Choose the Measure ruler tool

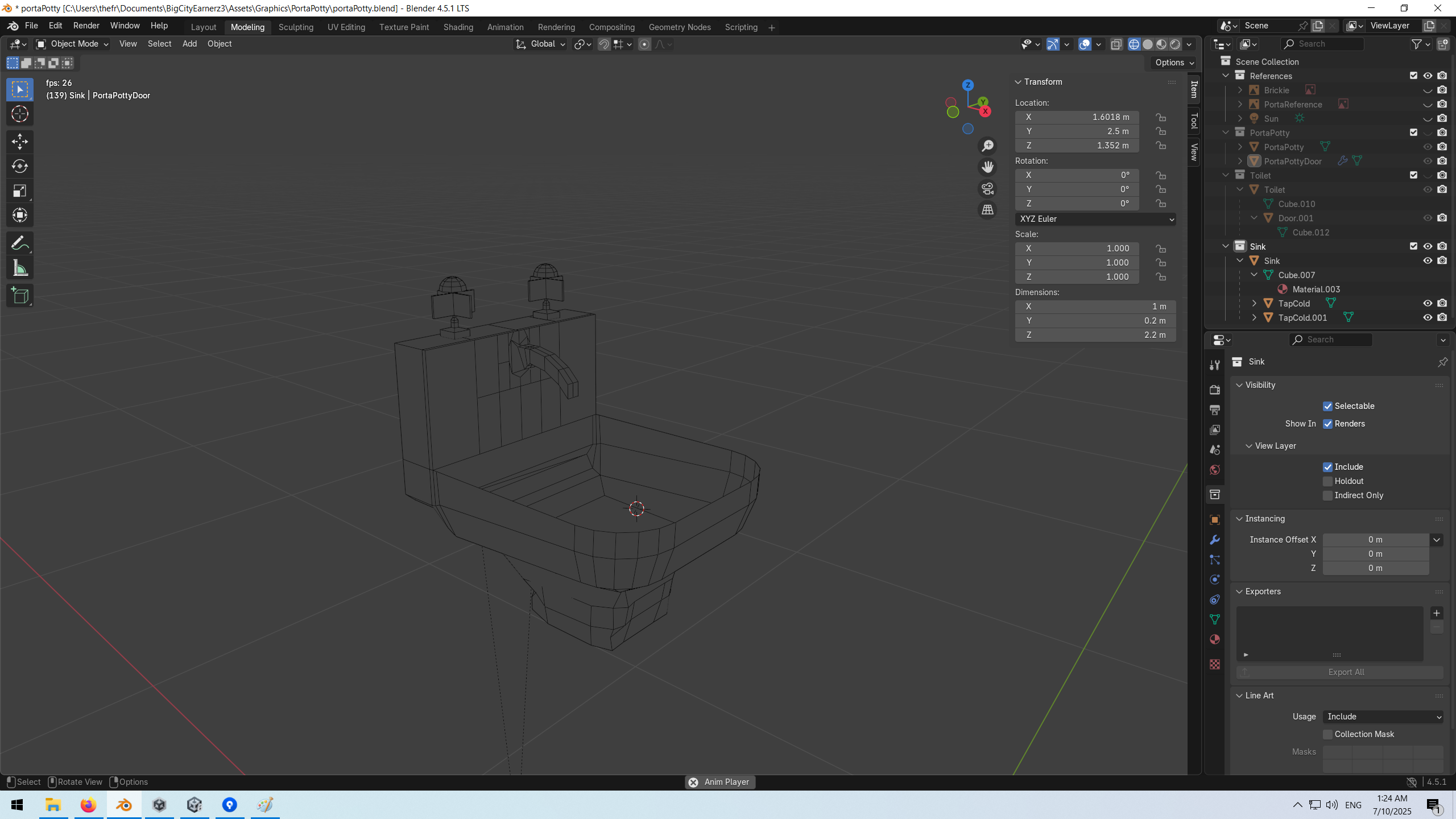(20, 268)
